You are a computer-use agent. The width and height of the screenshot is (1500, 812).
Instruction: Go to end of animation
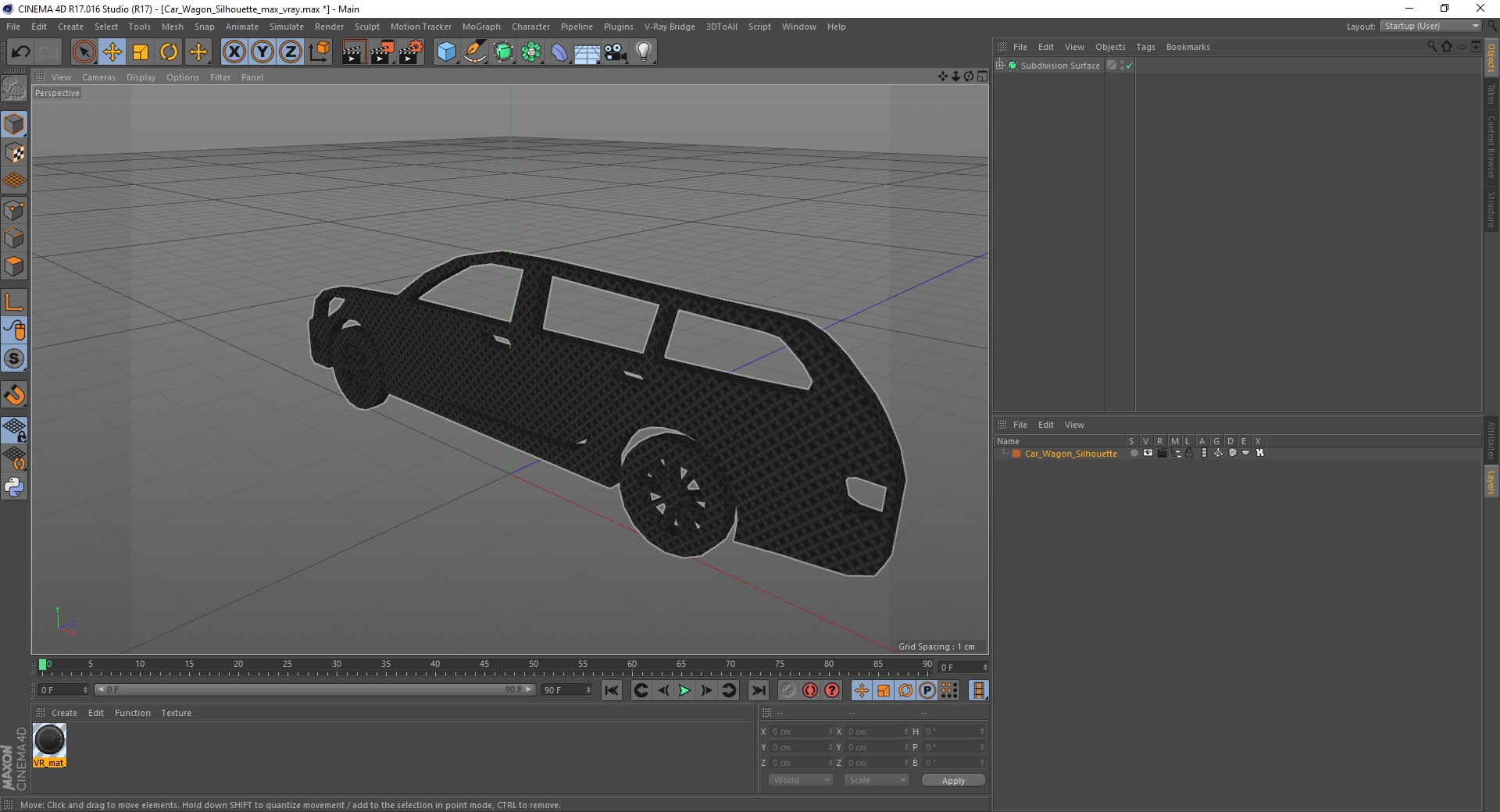759,690
